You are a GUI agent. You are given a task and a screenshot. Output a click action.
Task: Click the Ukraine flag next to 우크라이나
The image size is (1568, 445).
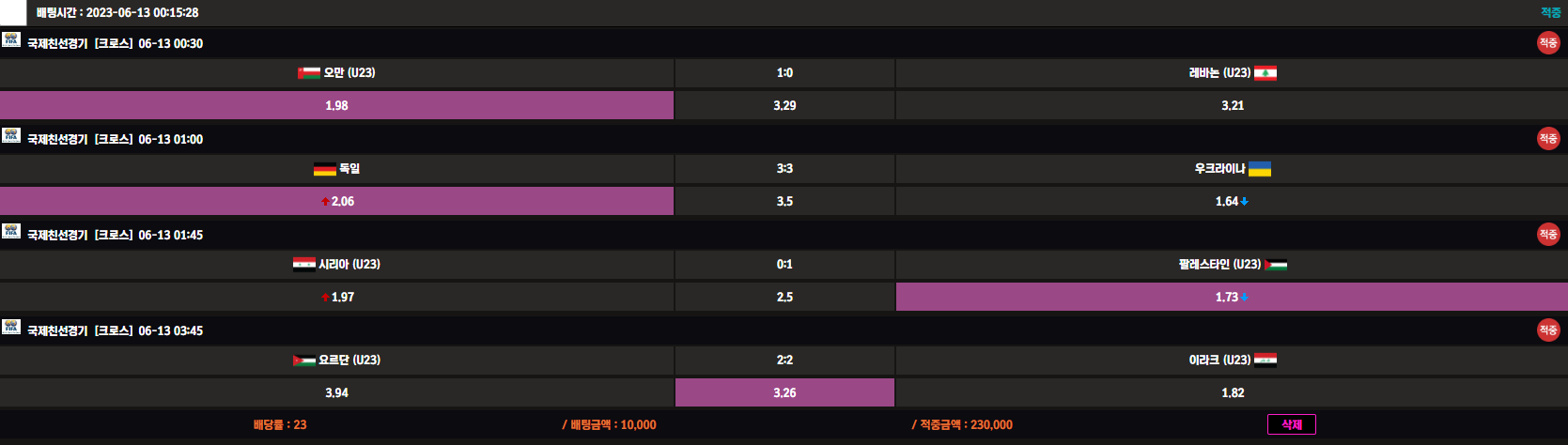1259,169
